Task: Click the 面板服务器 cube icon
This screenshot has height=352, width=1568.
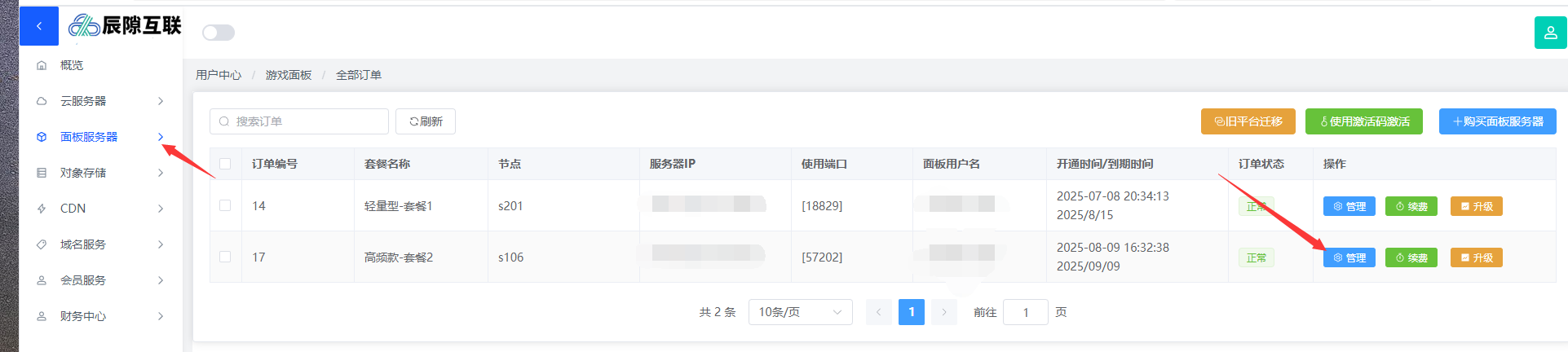Action: (42, 137)
